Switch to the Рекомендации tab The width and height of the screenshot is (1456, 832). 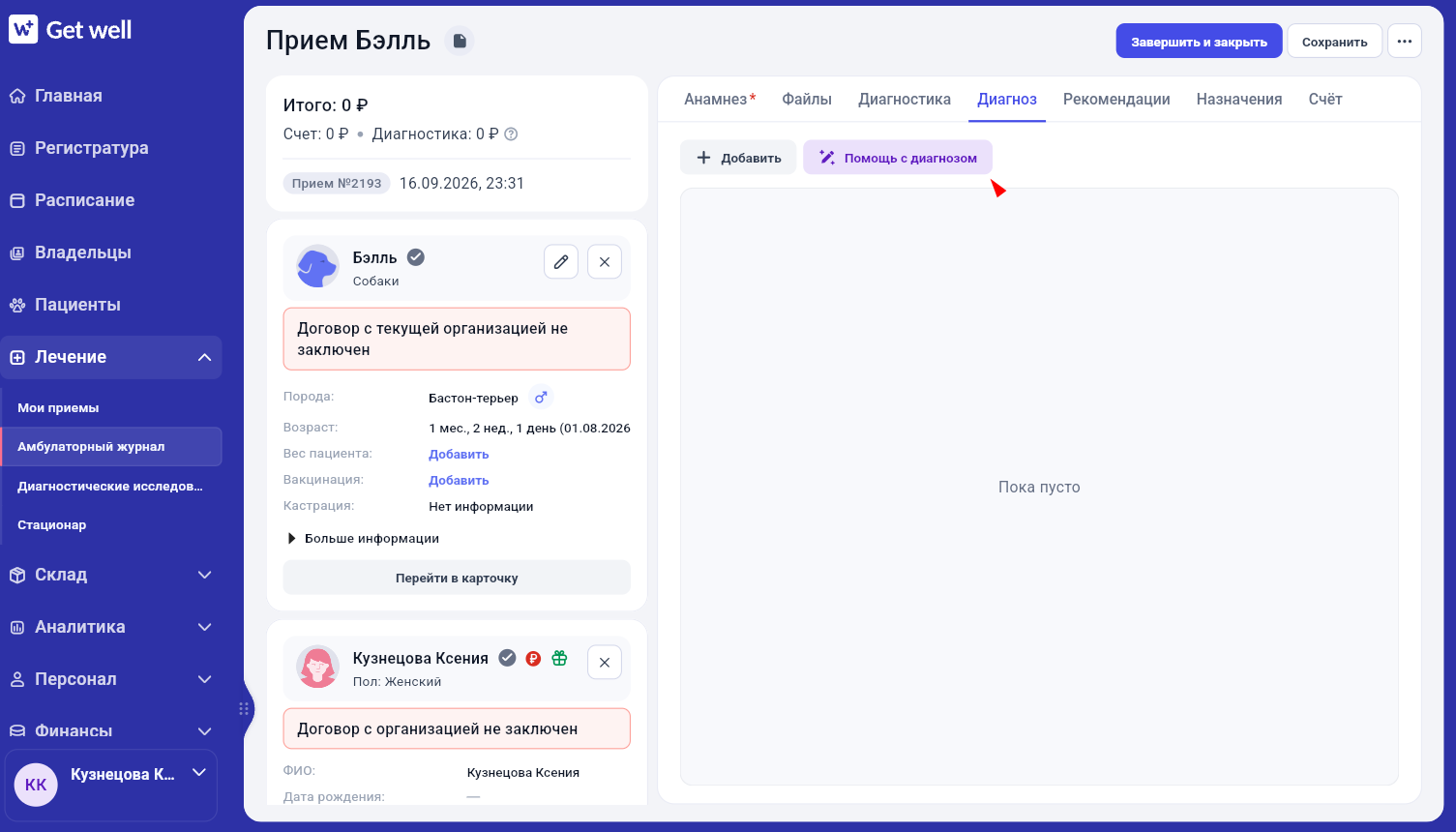[x=1116, y=99]
